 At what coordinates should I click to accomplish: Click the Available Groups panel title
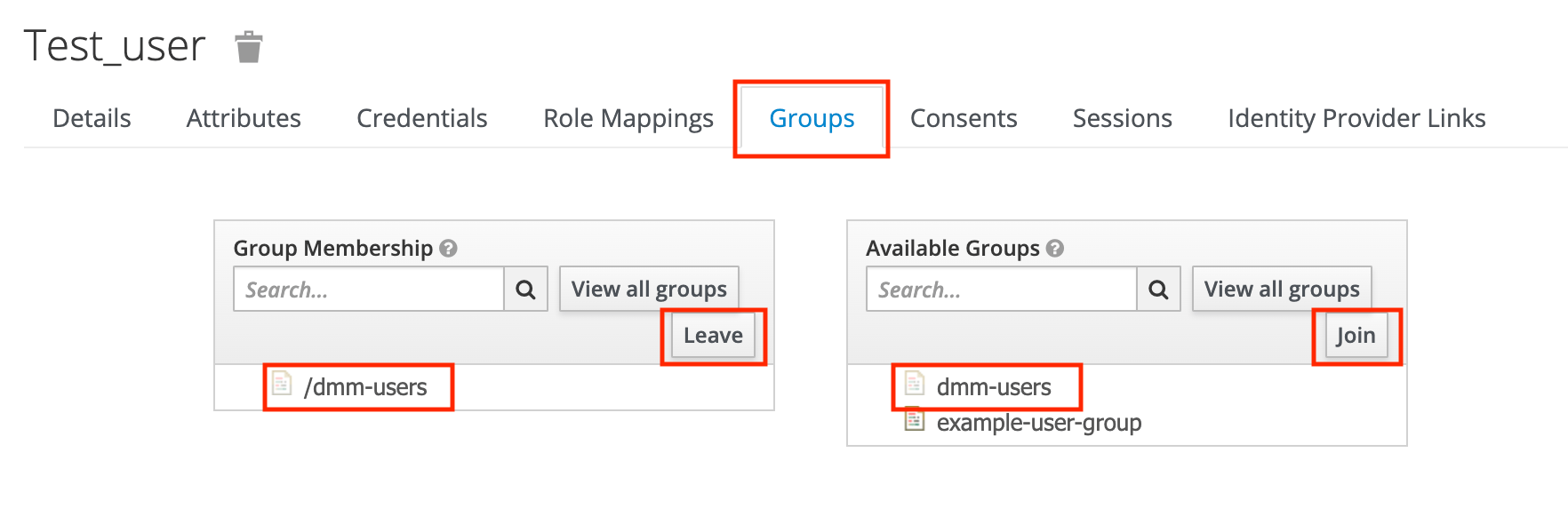(953, 249)
